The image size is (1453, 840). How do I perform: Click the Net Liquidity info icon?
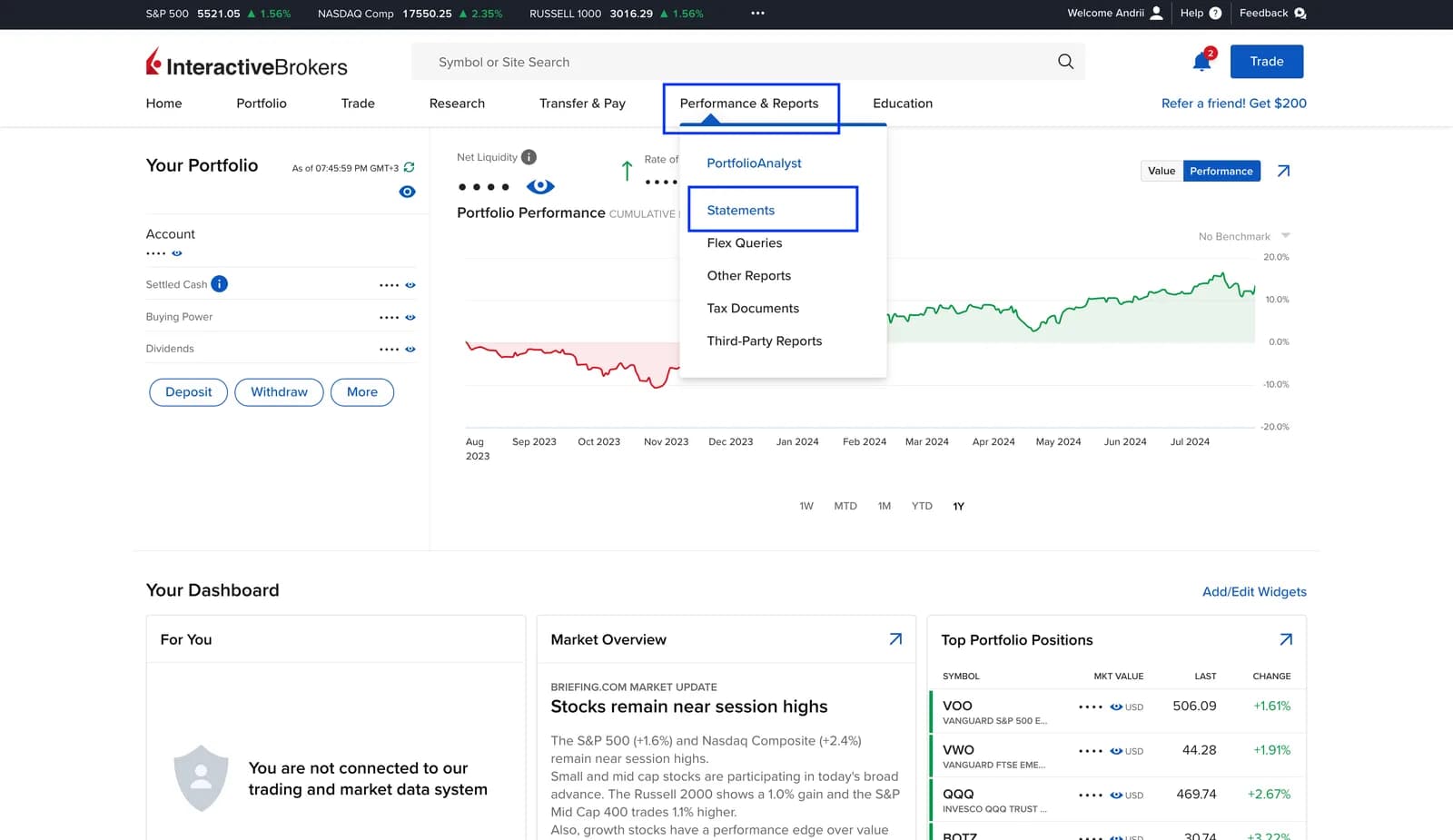[529, 157]
